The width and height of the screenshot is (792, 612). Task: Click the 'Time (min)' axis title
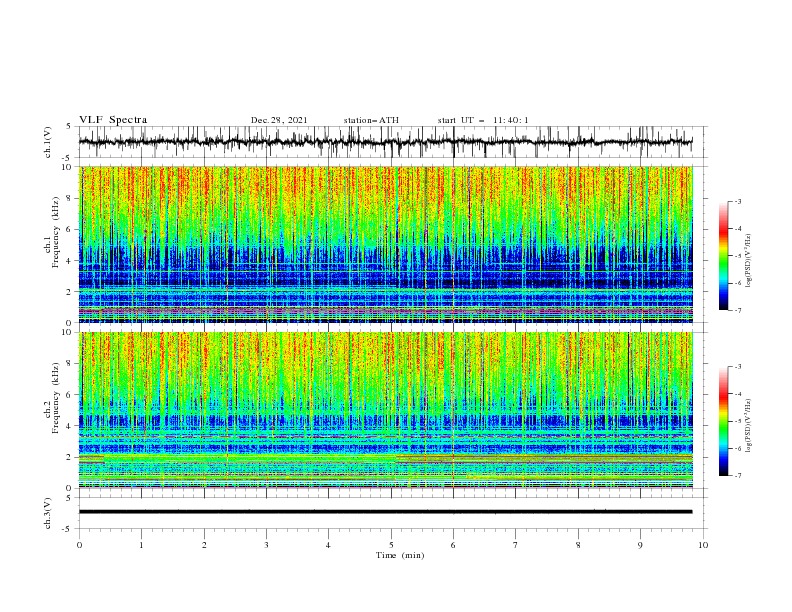coord(400,555)
